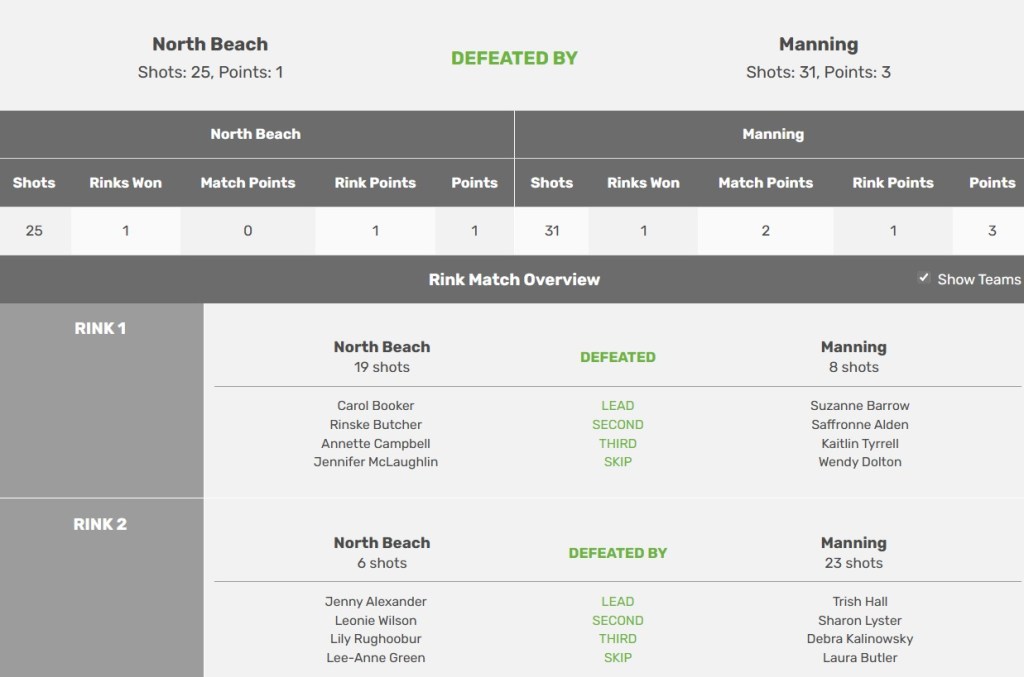This screenshot has width=1024, height=677.
Task: Open player Jennifer McLaughlin's name
Action: (376, 462)
